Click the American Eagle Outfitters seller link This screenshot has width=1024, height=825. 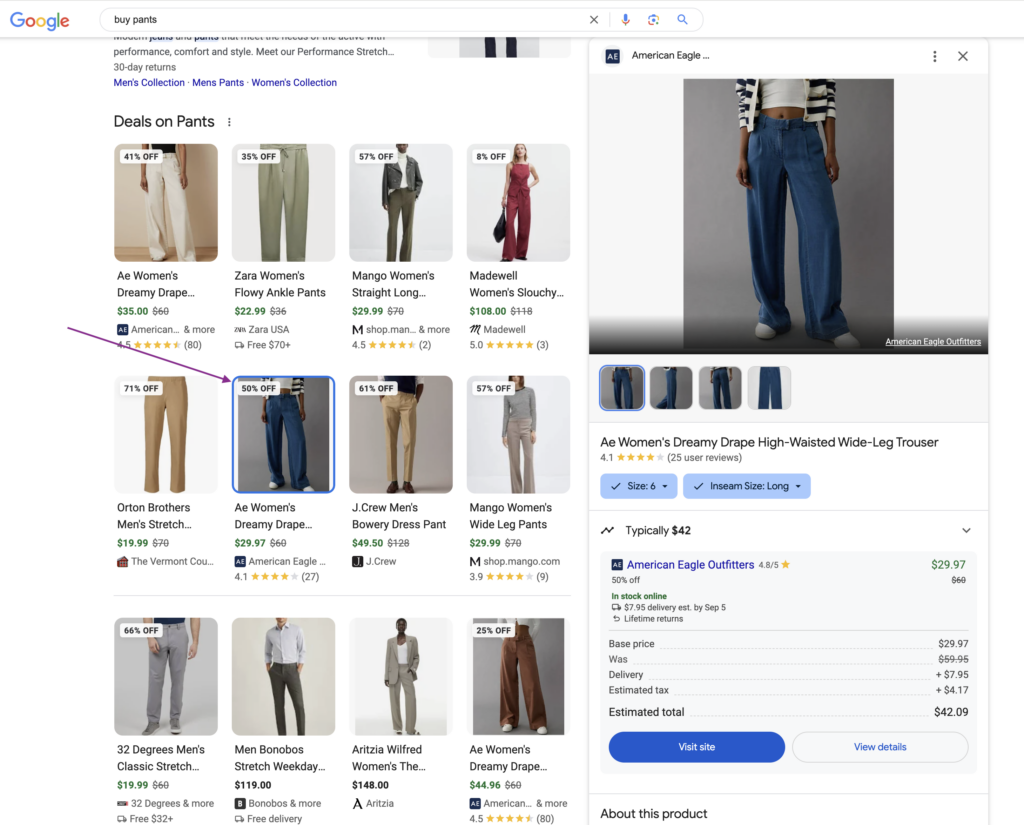tap(690, 565)
